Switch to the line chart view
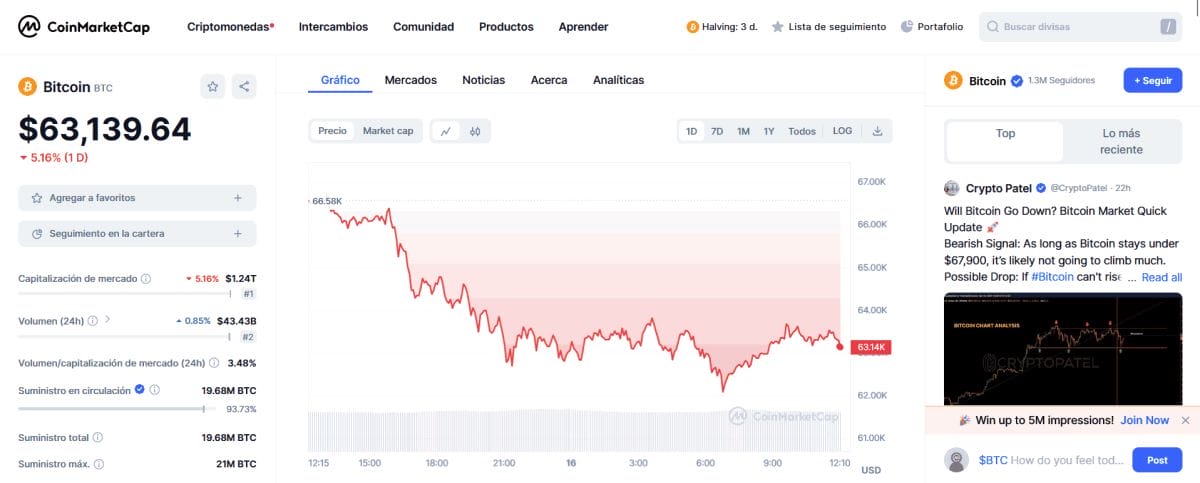Screen dimensions: 1200x483 [445, 131]
